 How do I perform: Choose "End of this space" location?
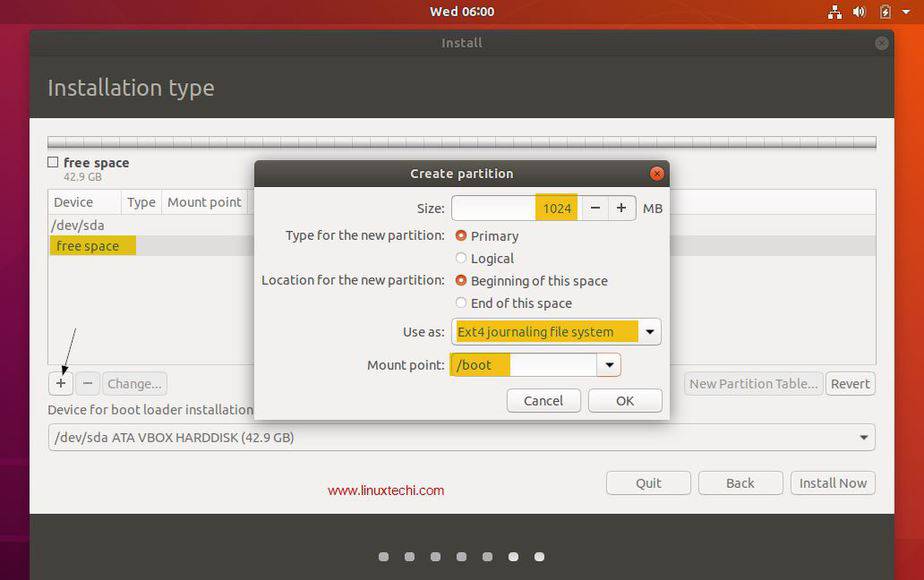(x=461, y=303)
